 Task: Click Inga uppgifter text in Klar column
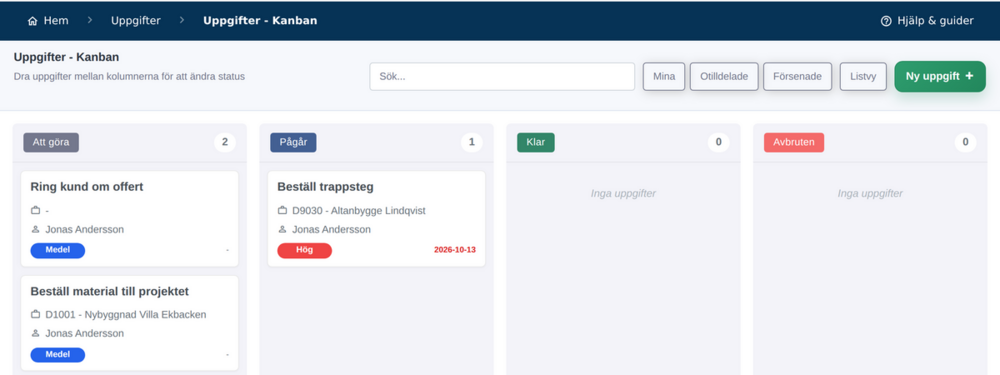tap(623, 193)
